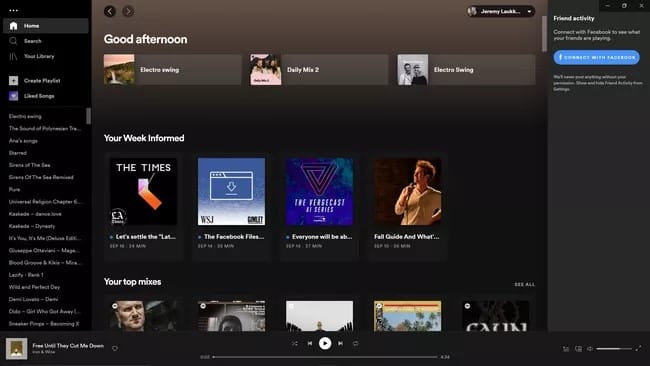Screen dimensions: 650x366
Task: Skip to previous track
Action: click(x=310, y=344)
